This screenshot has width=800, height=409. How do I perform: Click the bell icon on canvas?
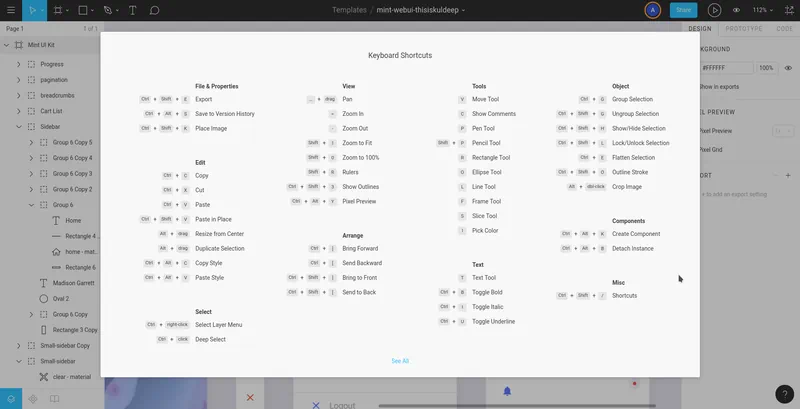tap(507, 391)
